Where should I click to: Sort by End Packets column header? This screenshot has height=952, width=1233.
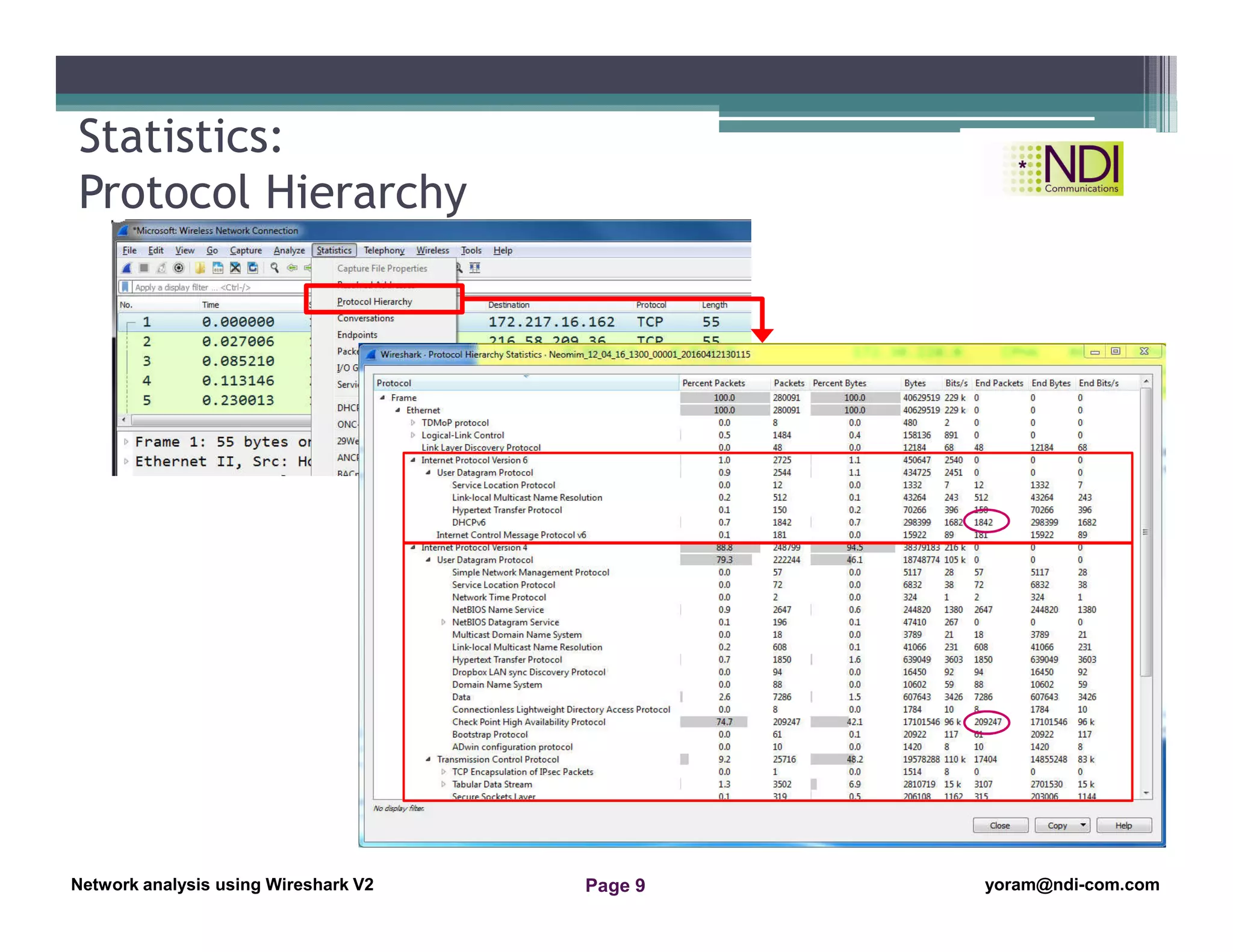[x=999, y=383]
